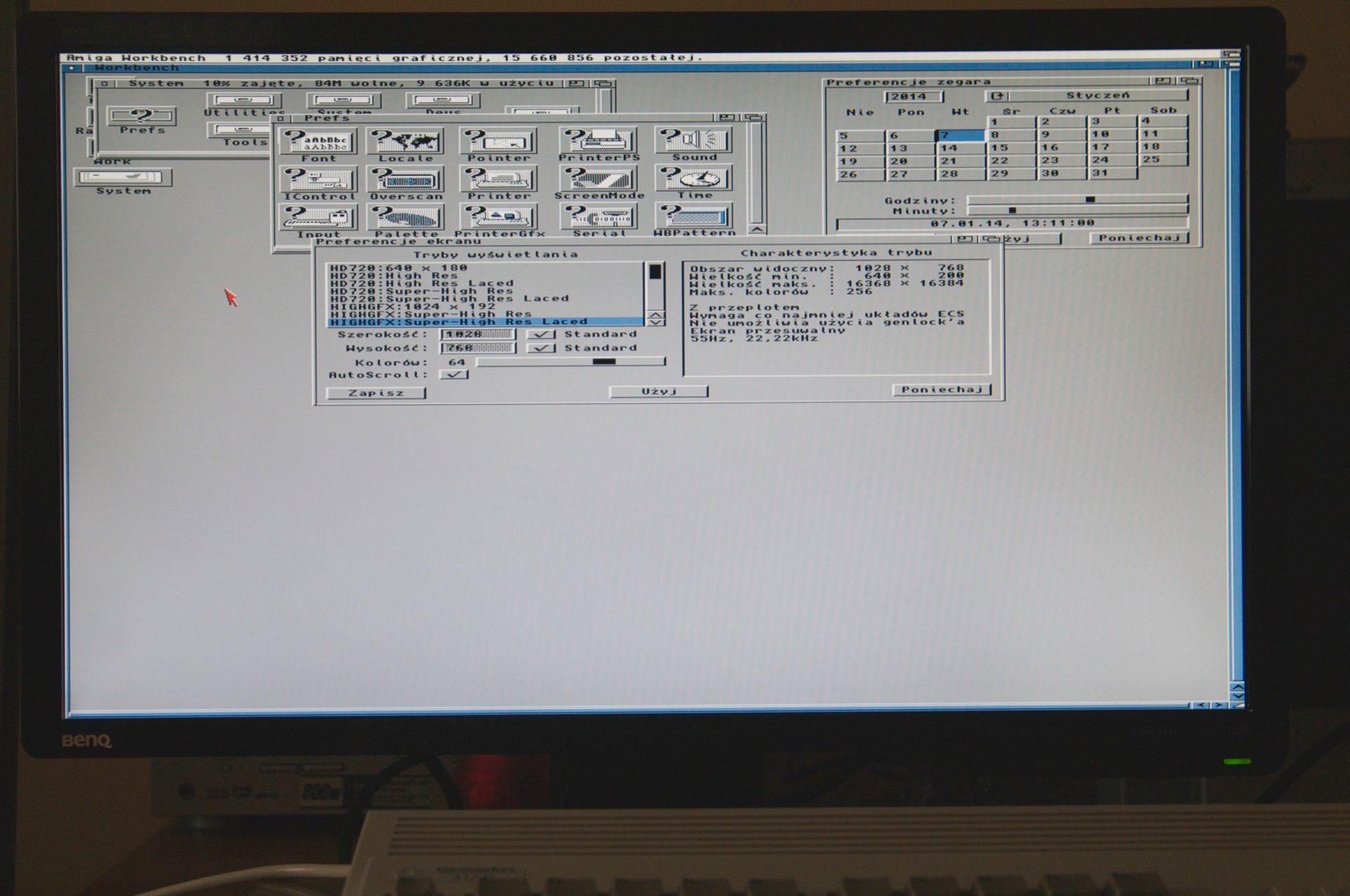The width and height of the screenshot is (1350, 896).
Task: Click Workbench window scroll right arrow
Action: [1219, 705]
